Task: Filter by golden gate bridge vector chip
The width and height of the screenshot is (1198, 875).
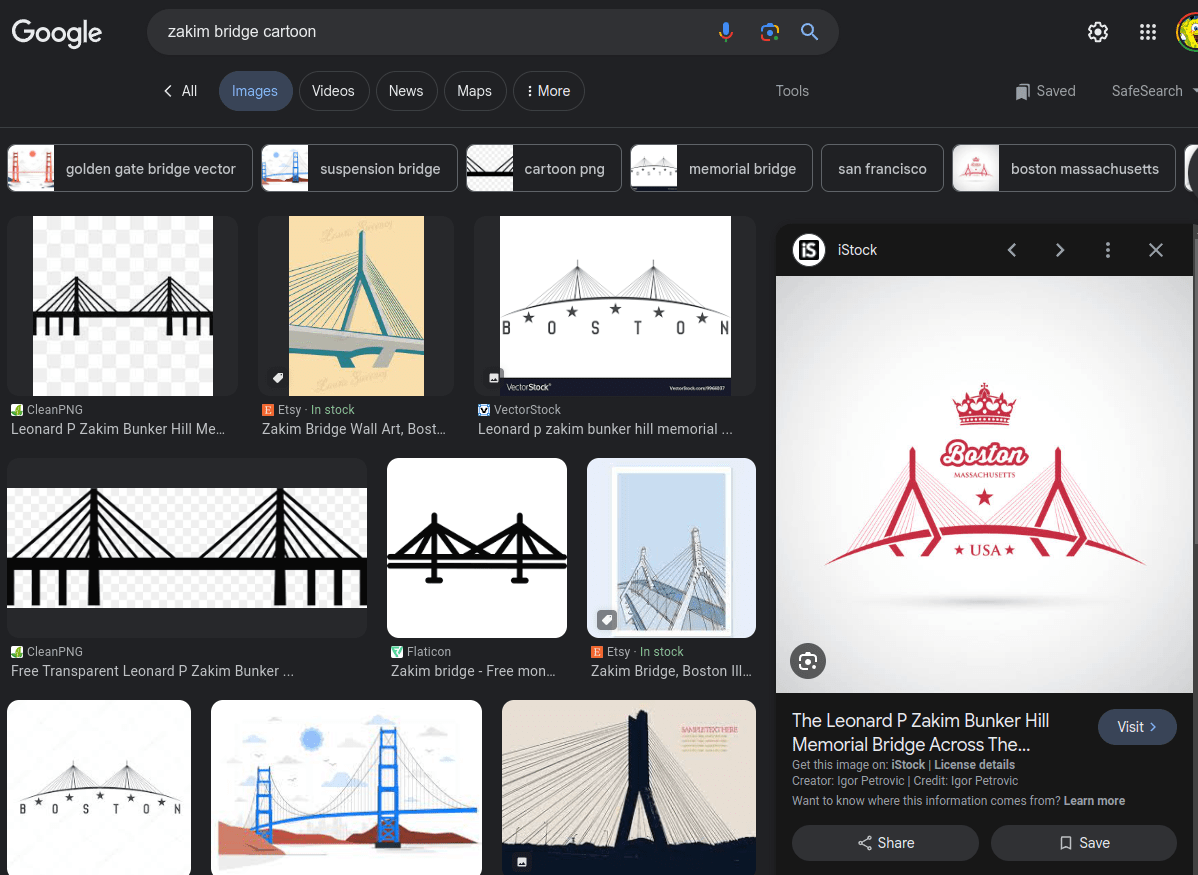Action: 130,168
